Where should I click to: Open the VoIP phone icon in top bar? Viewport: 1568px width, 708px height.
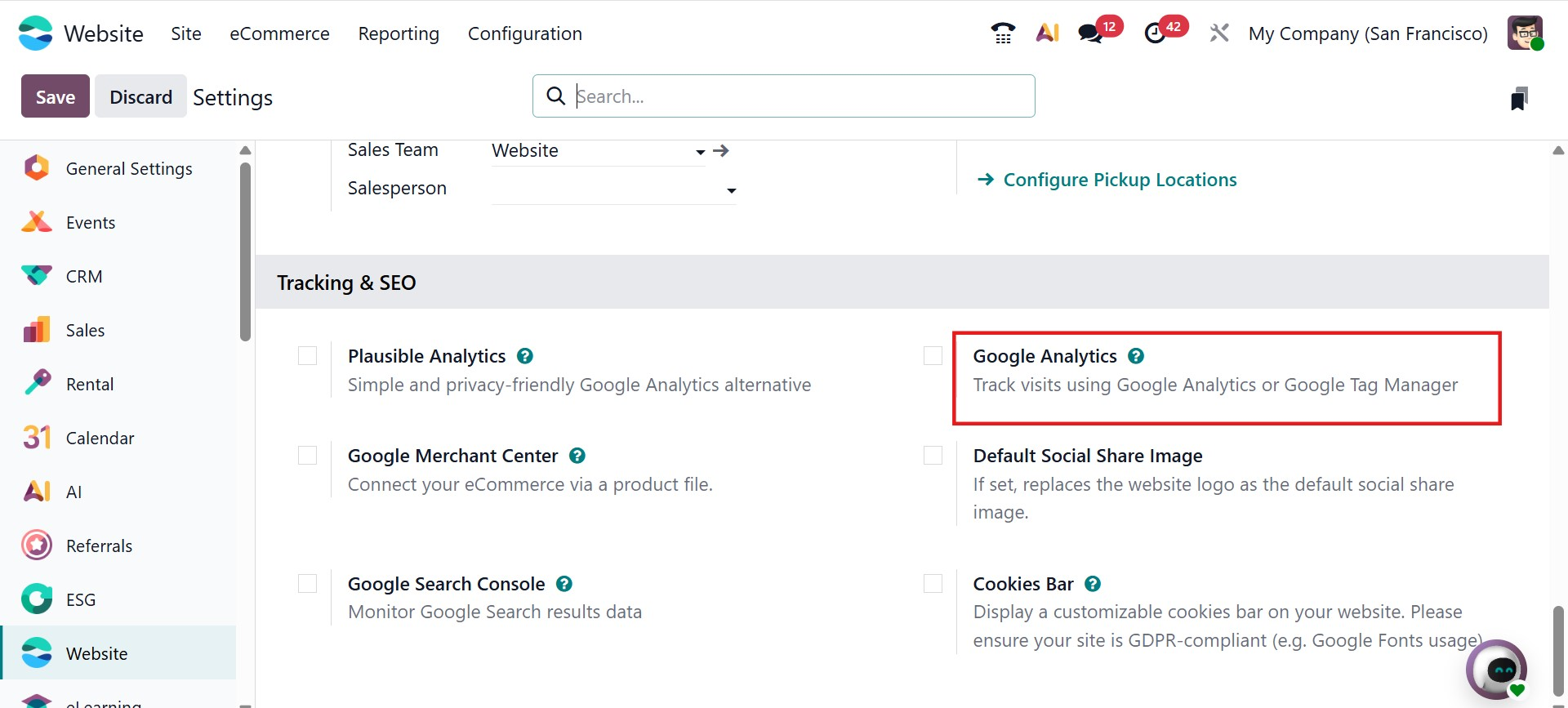click(1003, 33)
